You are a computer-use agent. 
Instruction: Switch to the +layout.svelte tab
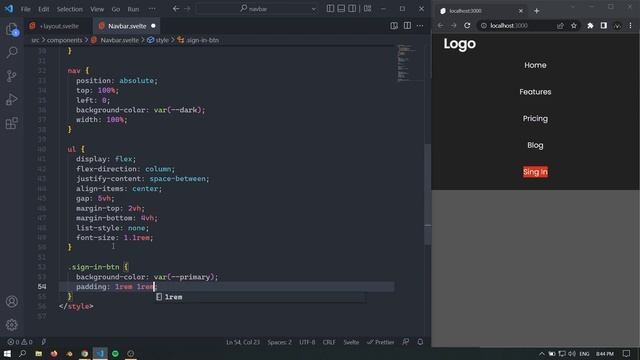pyautogui.click(x=58, y=26)
